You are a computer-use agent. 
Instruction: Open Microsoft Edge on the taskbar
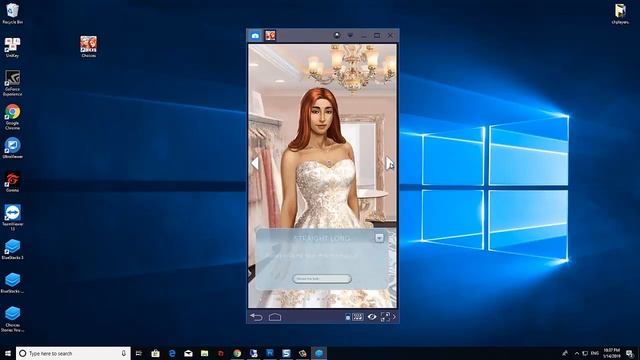[172, 353]
